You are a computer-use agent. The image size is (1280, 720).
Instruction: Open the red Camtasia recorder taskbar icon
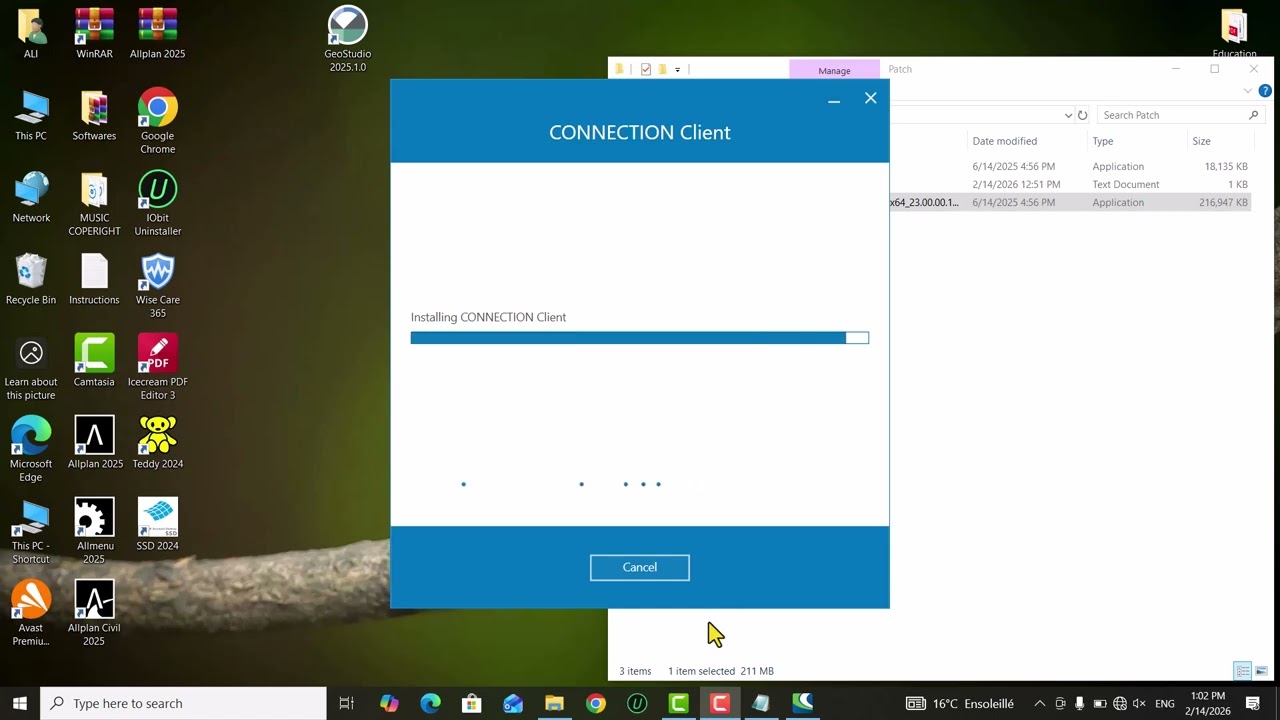click(719, 703)
